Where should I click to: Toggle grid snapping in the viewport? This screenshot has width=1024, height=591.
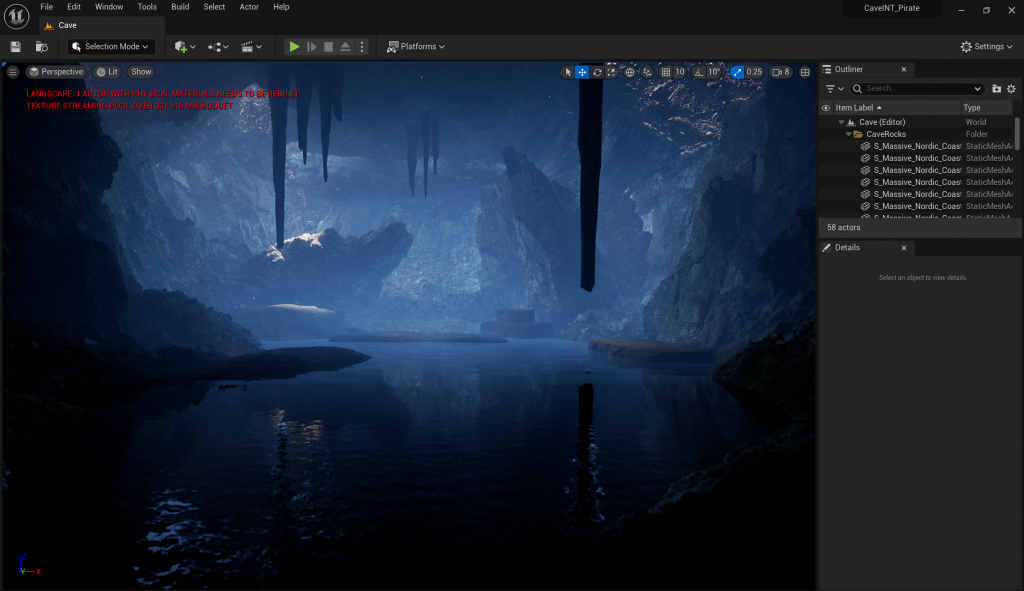tap(665, 72)
